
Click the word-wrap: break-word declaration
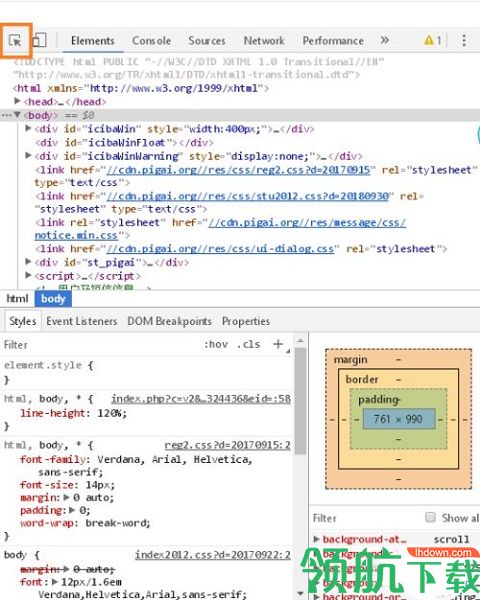pyautogui.click(x=85, y=523)
